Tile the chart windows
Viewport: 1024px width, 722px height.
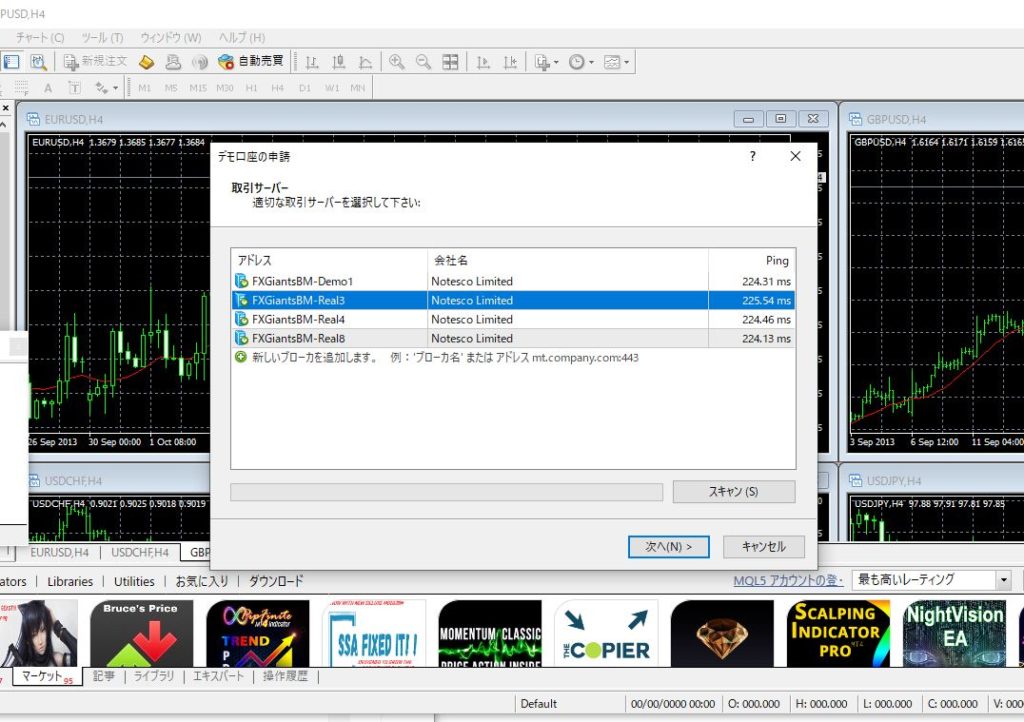pyautogui.click(x=451, y=62)
